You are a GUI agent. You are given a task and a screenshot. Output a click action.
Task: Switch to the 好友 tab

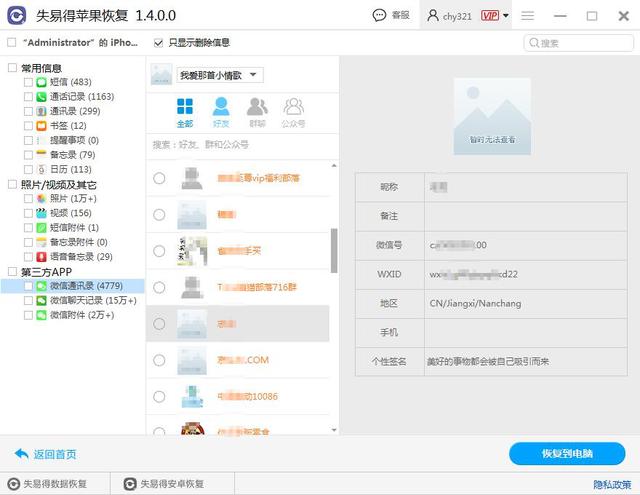tap(221, 113)
